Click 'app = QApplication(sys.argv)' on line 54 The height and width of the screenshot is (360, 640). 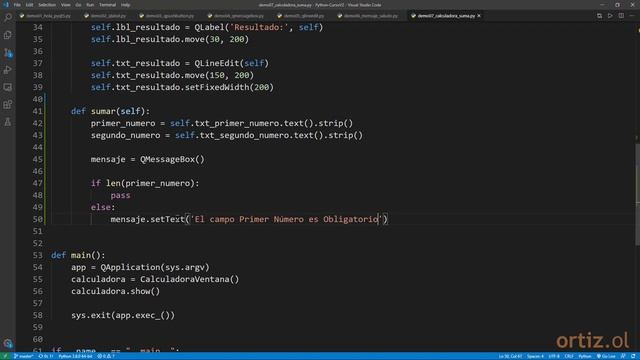[140, 267]
